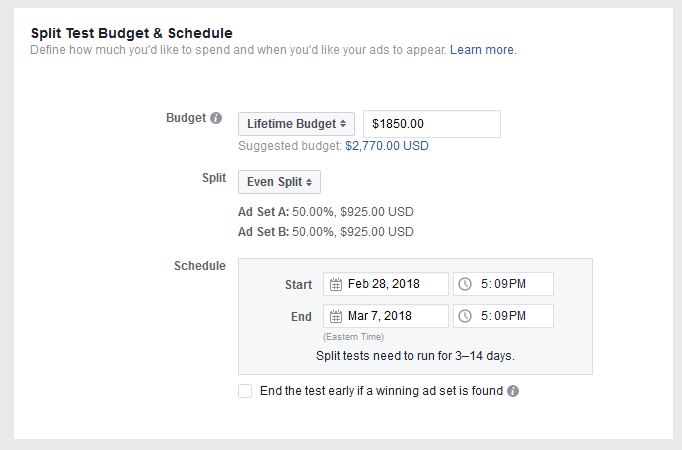Click the Ad Set A allocation text

[326, 212]
